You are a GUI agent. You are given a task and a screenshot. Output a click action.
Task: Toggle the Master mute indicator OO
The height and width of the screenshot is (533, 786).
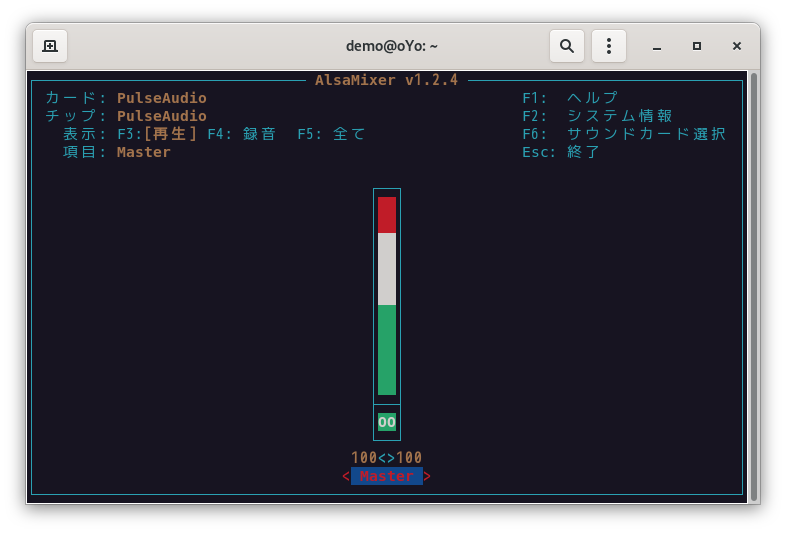click(387, 422)
